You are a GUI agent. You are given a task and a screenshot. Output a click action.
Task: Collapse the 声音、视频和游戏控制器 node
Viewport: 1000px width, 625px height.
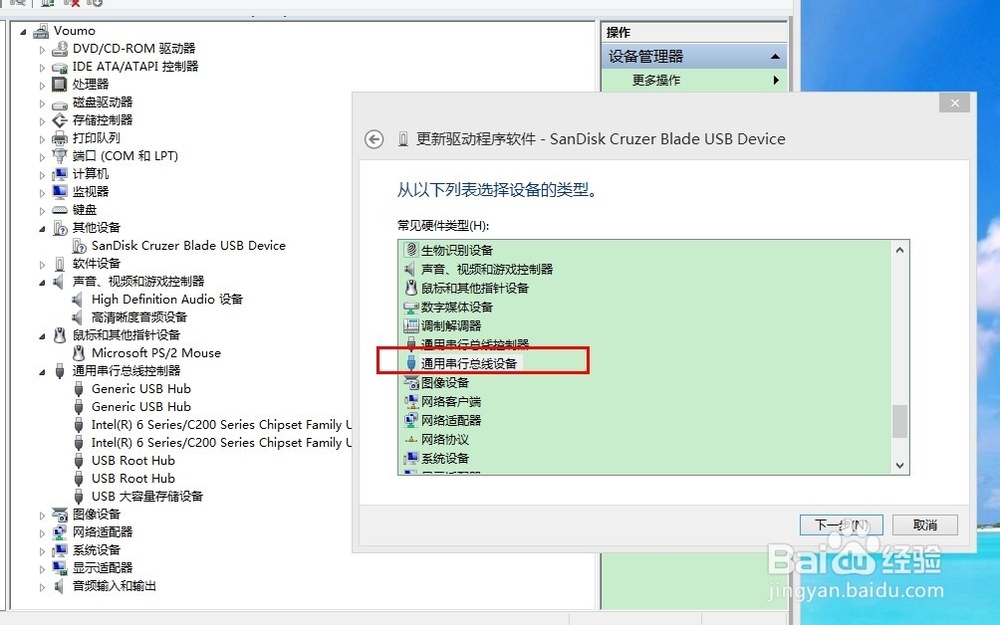click(42, 282)
